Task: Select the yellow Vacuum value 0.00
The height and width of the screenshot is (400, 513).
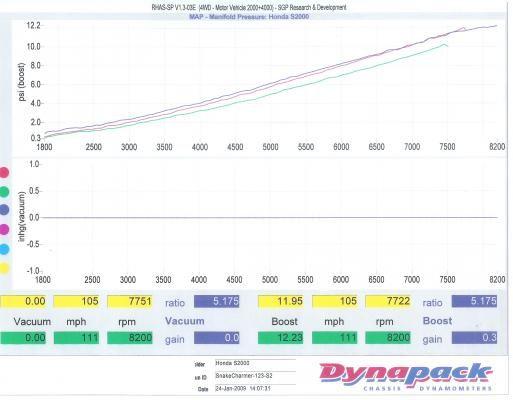Action: [x=23, y=301]
